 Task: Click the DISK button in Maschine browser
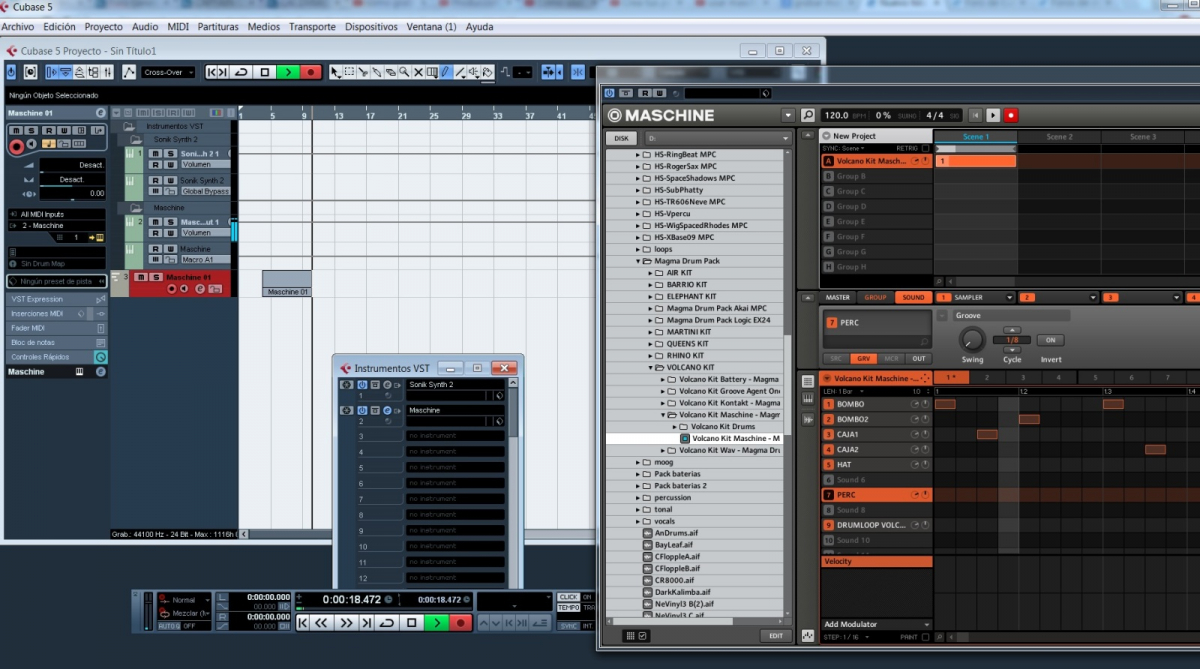tap(621, 138)
